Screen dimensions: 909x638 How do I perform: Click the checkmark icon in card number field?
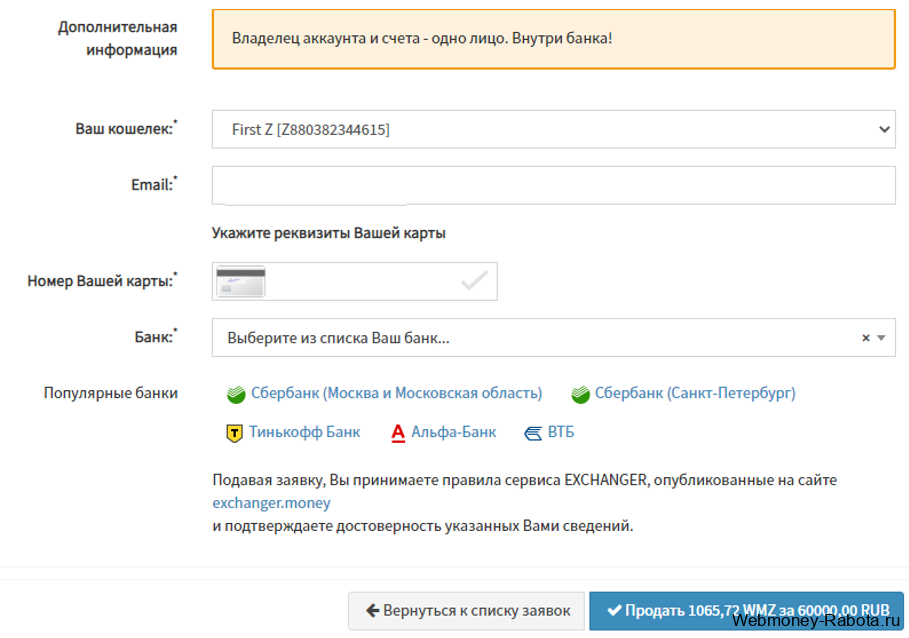[474, 281]
